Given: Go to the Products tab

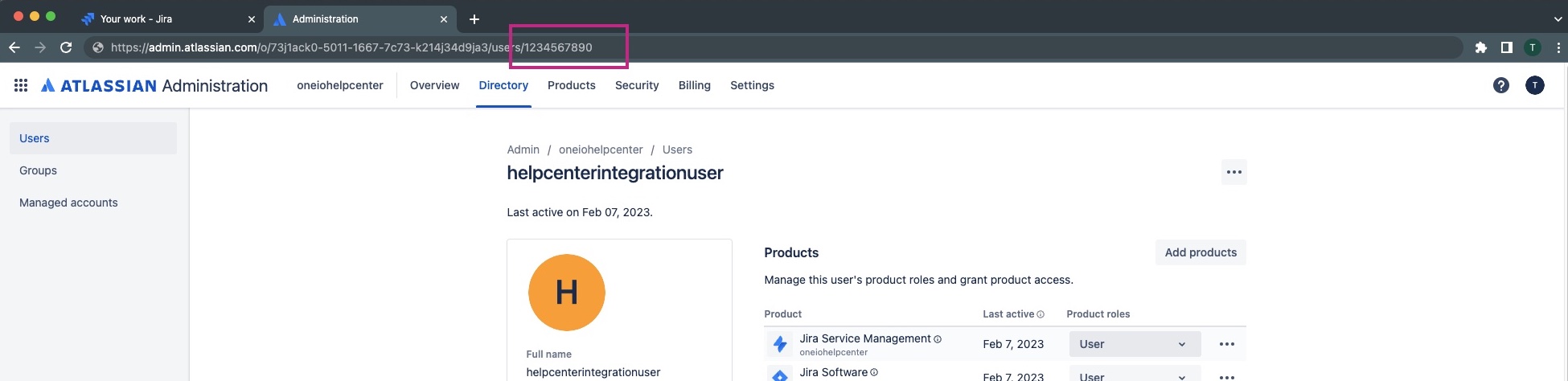Looking at the screenshot, I should [x=572, y=85].
